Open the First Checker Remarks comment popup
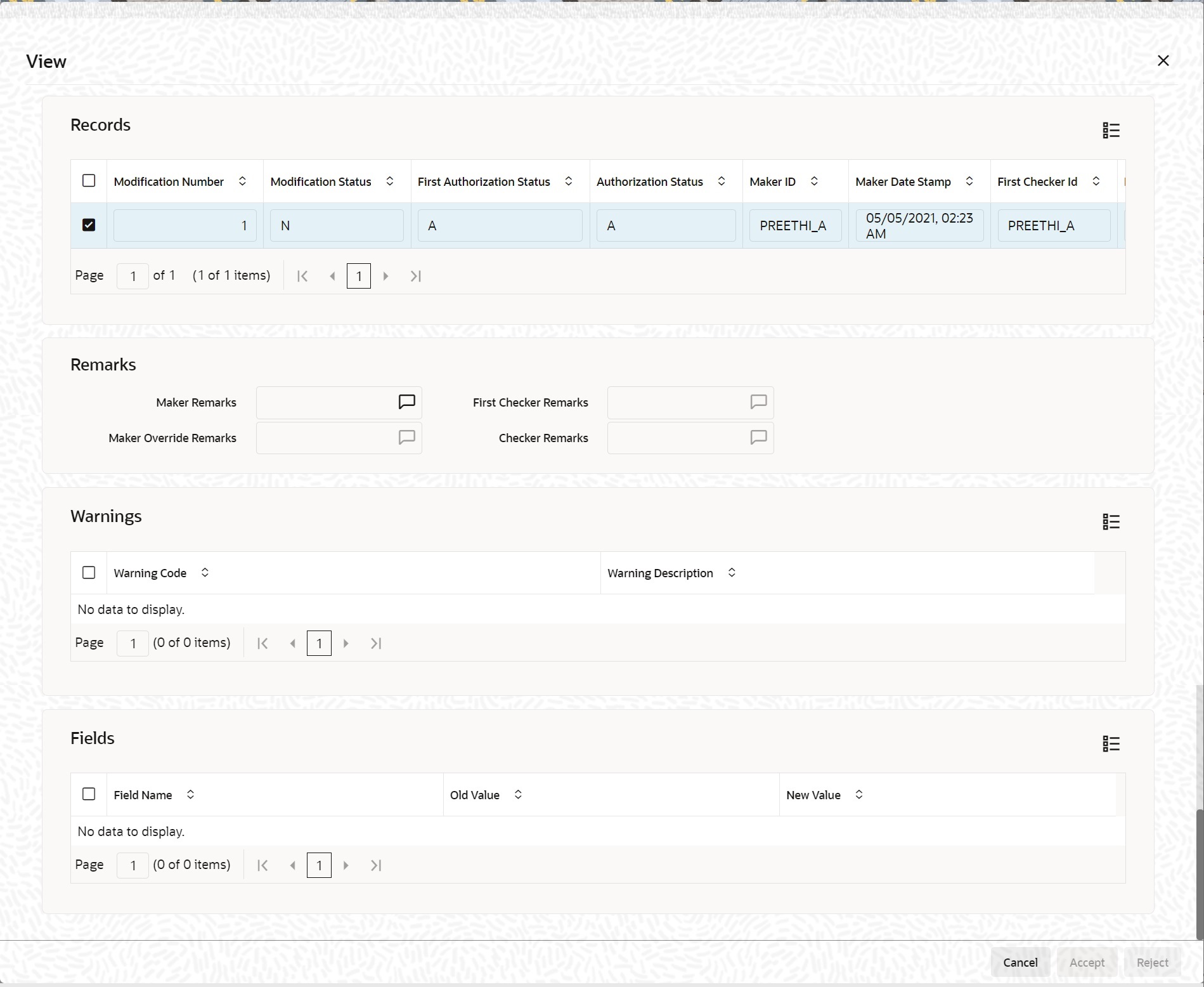1204x987 pixels. point(758,402)
